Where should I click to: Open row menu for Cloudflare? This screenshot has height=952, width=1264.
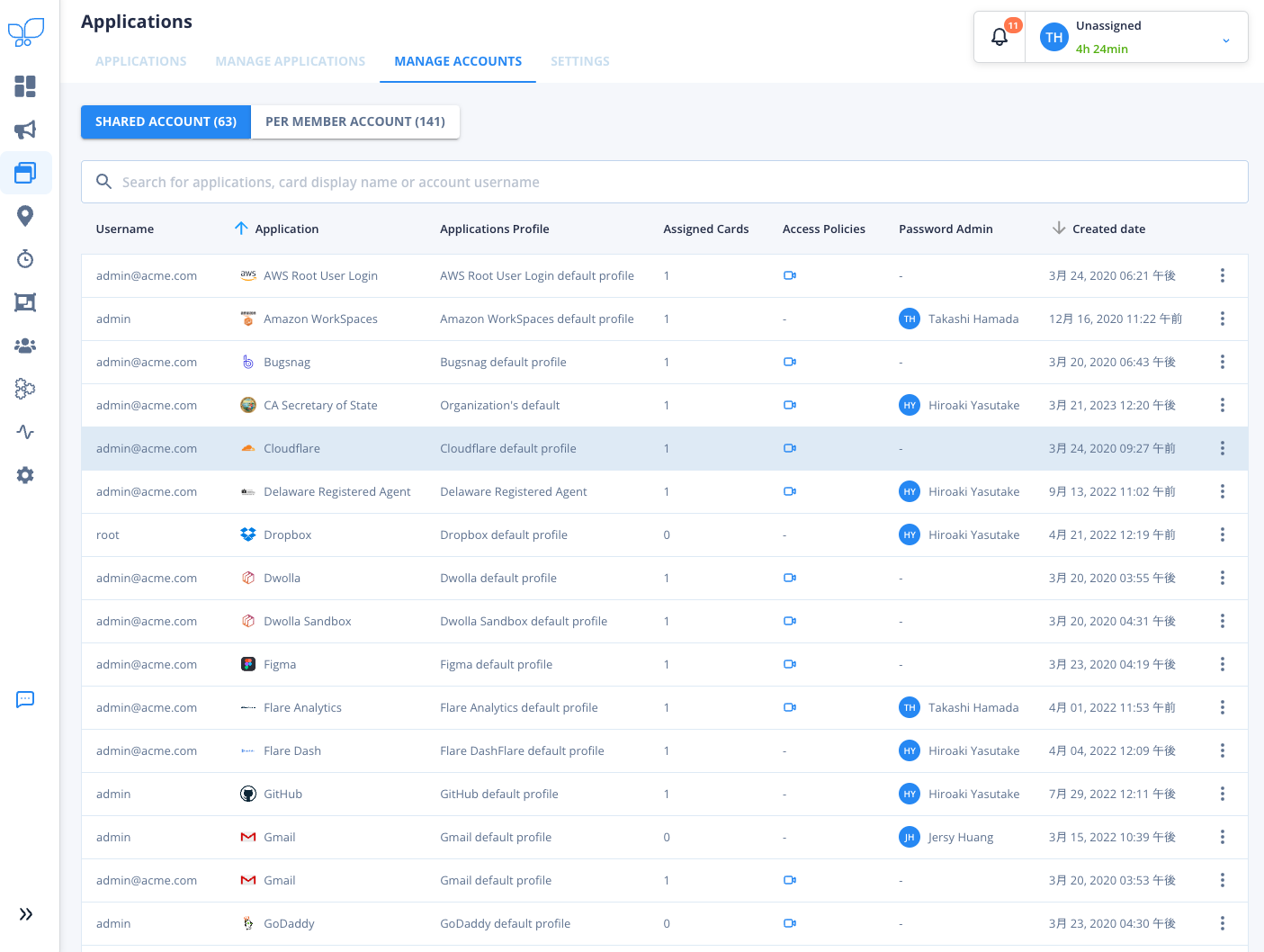1223,448
